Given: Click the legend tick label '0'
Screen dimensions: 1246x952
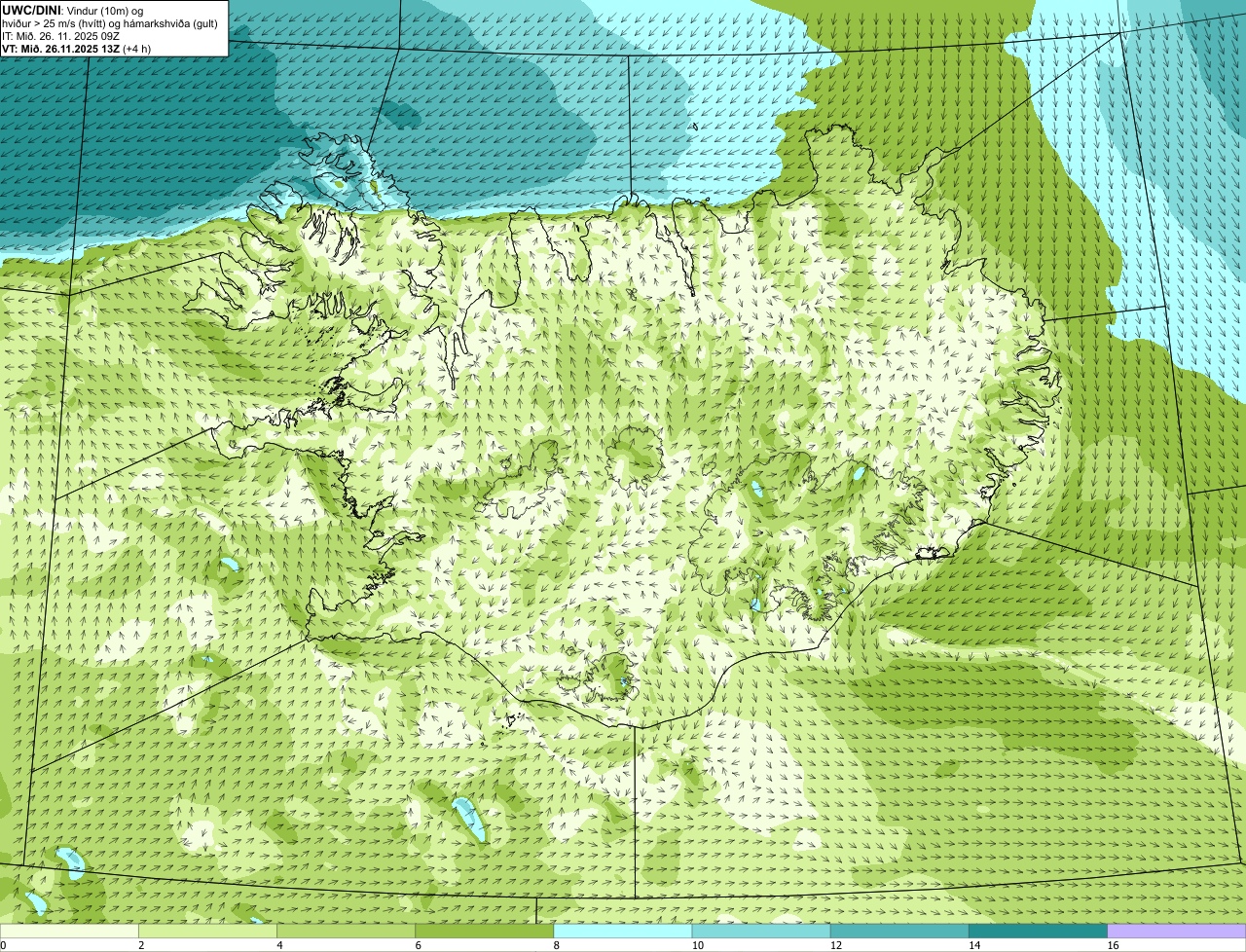Looking at the screenshot, I should [3, 945].
